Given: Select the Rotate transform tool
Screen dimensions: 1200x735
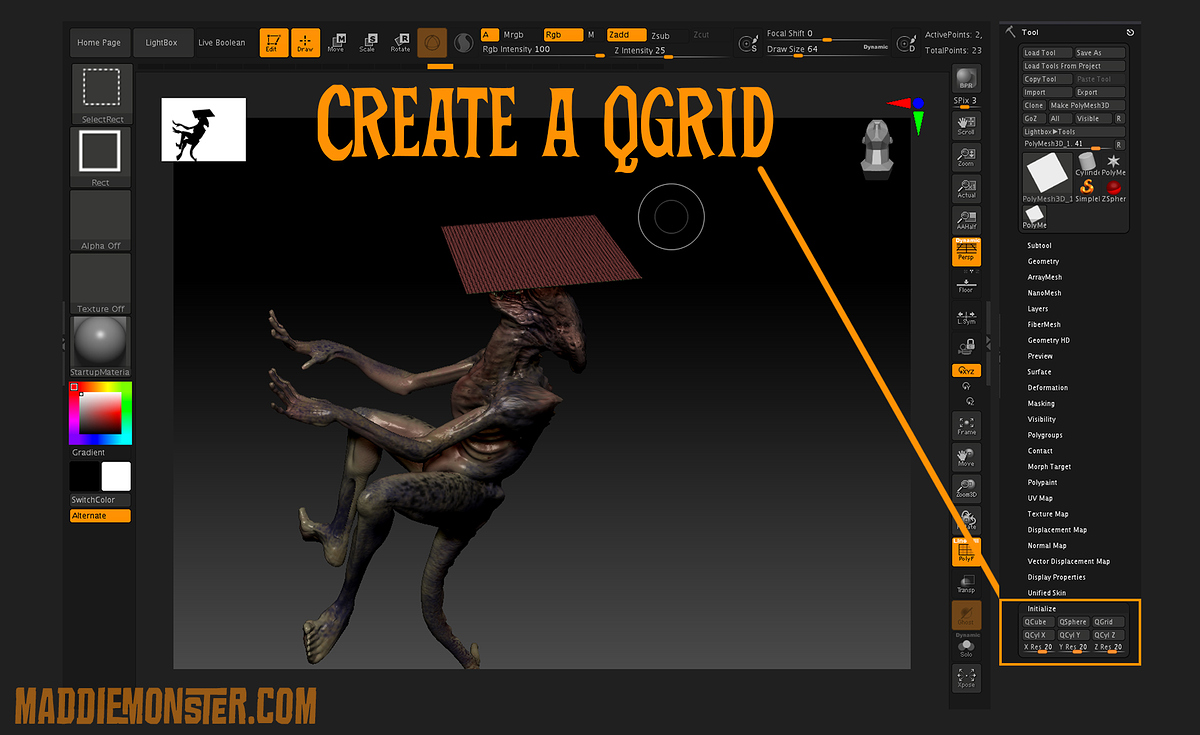Looking at the screenshot, I should [x=400, y=42].
